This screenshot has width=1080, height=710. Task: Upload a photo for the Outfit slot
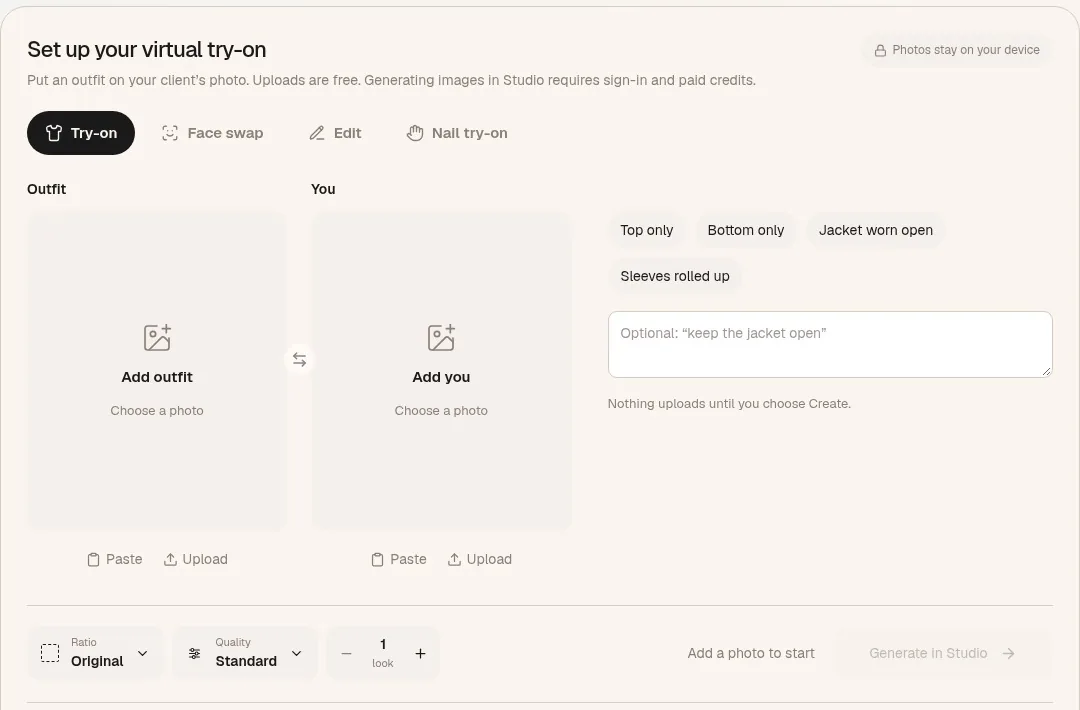(196, 559)
